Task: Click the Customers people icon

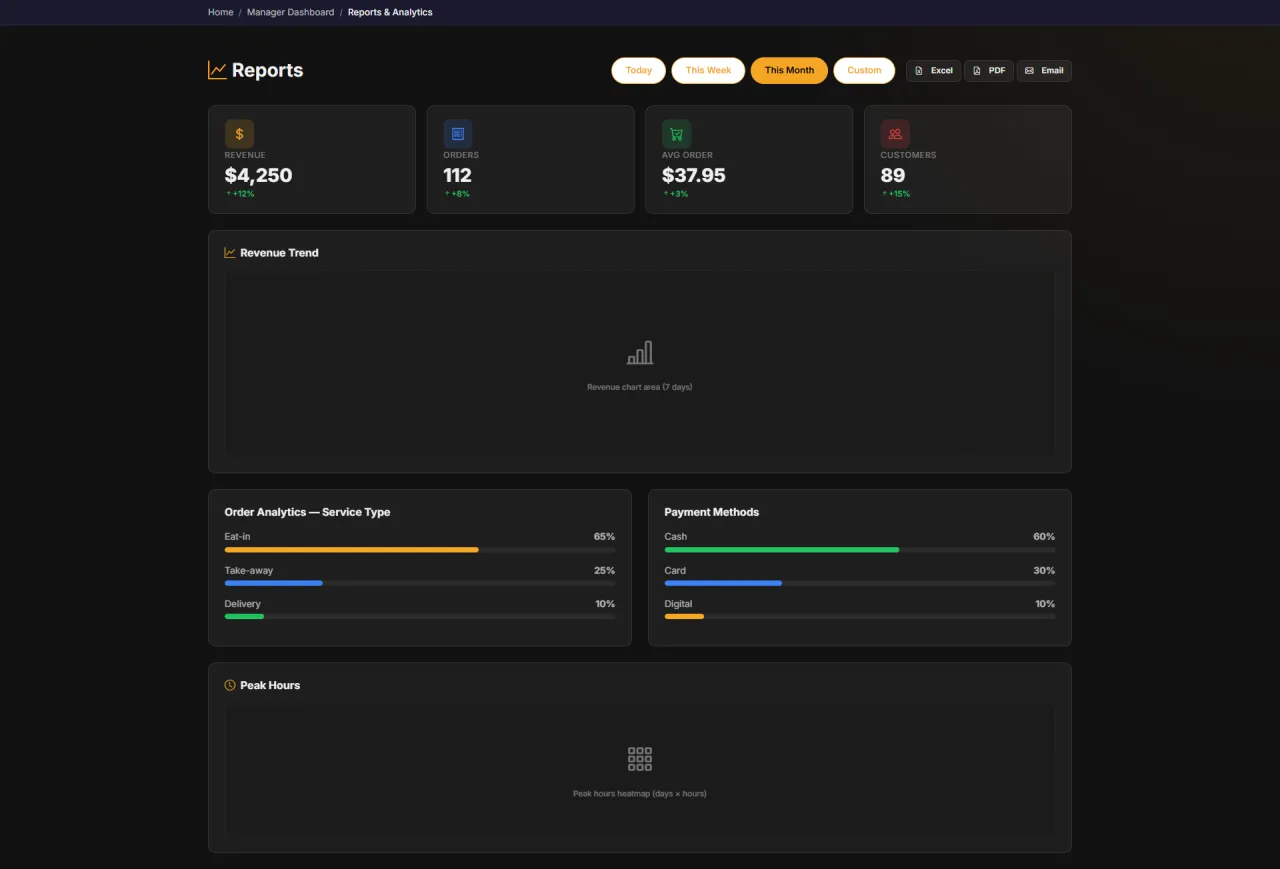Action: [x=895, y=134]
